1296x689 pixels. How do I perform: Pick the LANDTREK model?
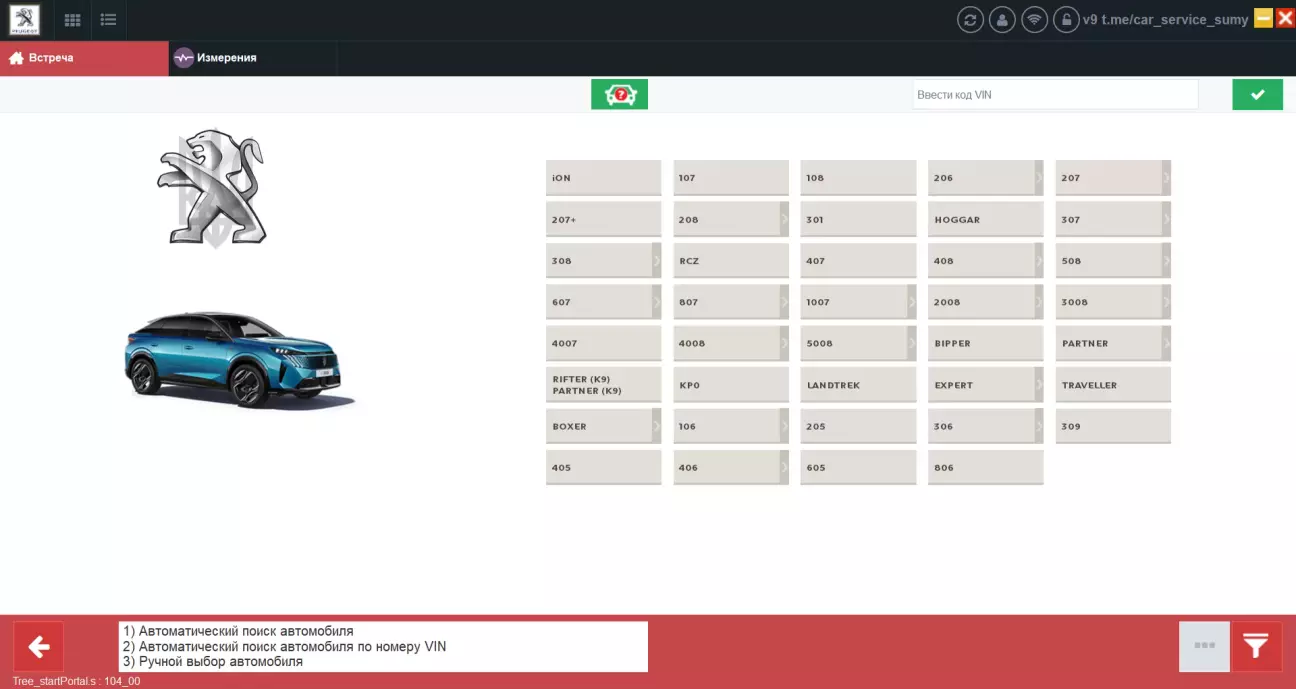click(858, 385)
